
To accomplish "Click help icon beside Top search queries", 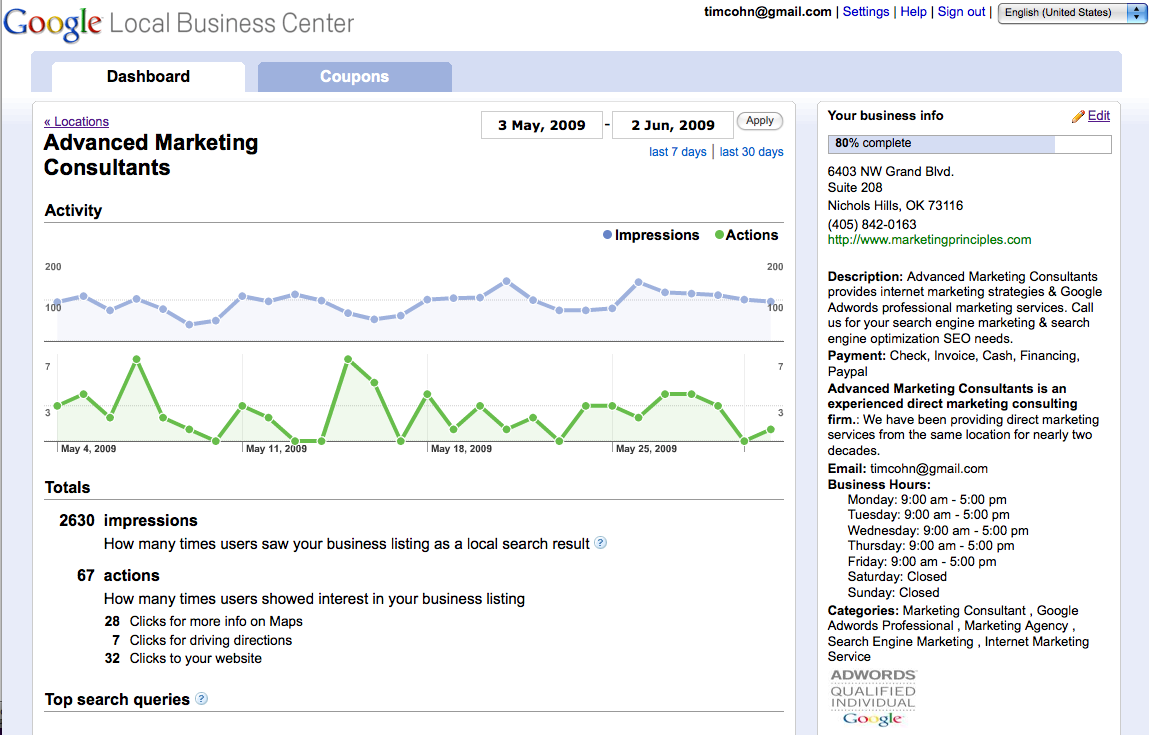I will (201, 699).
